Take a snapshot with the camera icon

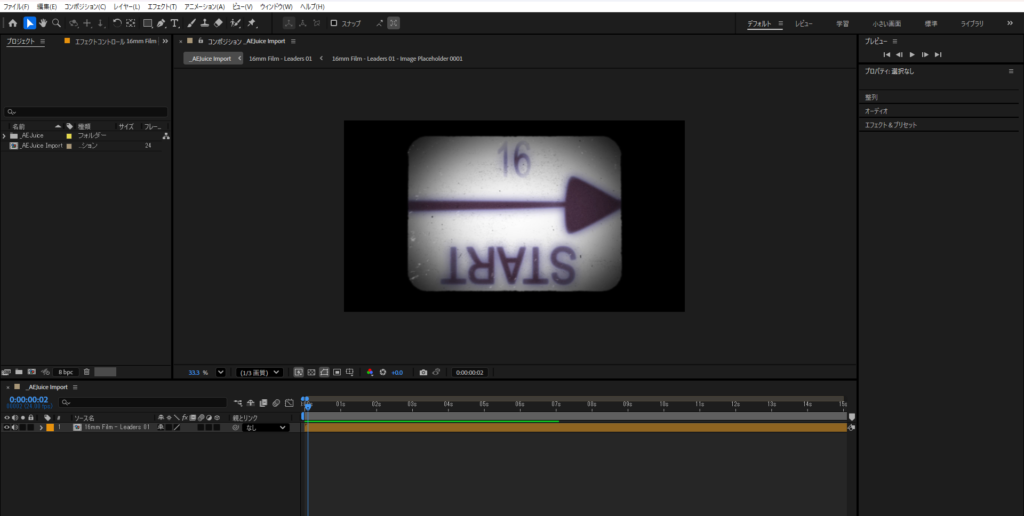point(423,372)
